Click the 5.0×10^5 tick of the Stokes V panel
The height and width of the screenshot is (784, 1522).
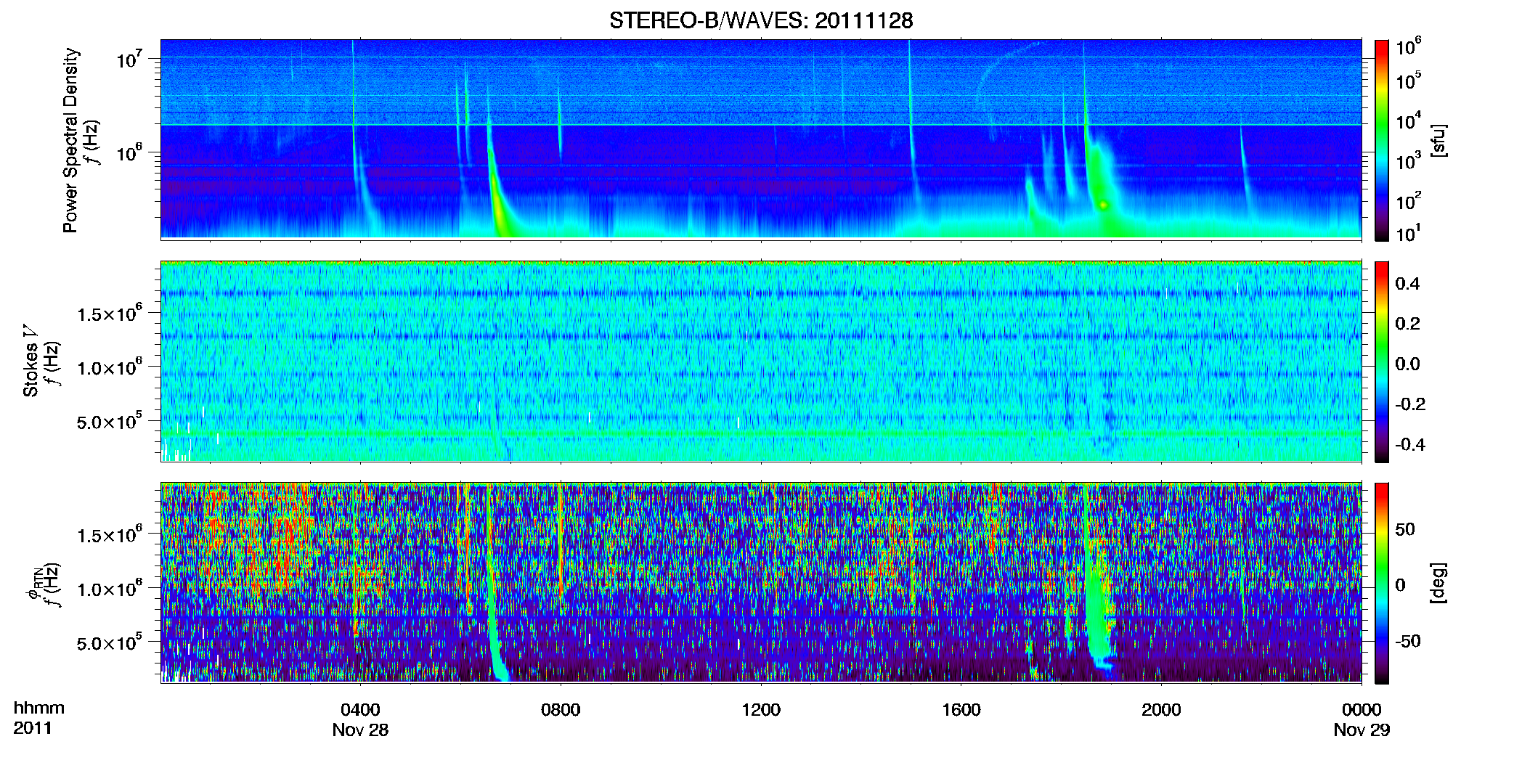(x=110, y=421)
